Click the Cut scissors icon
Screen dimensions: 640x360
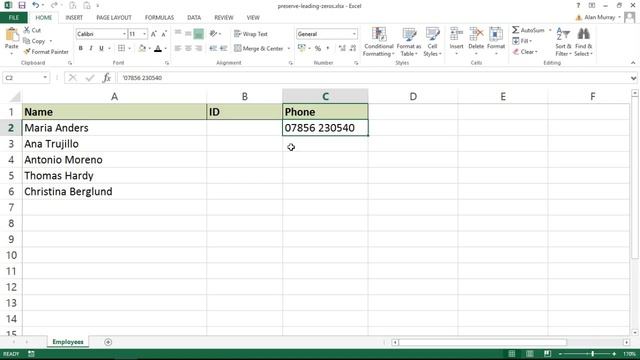(27, 30)
